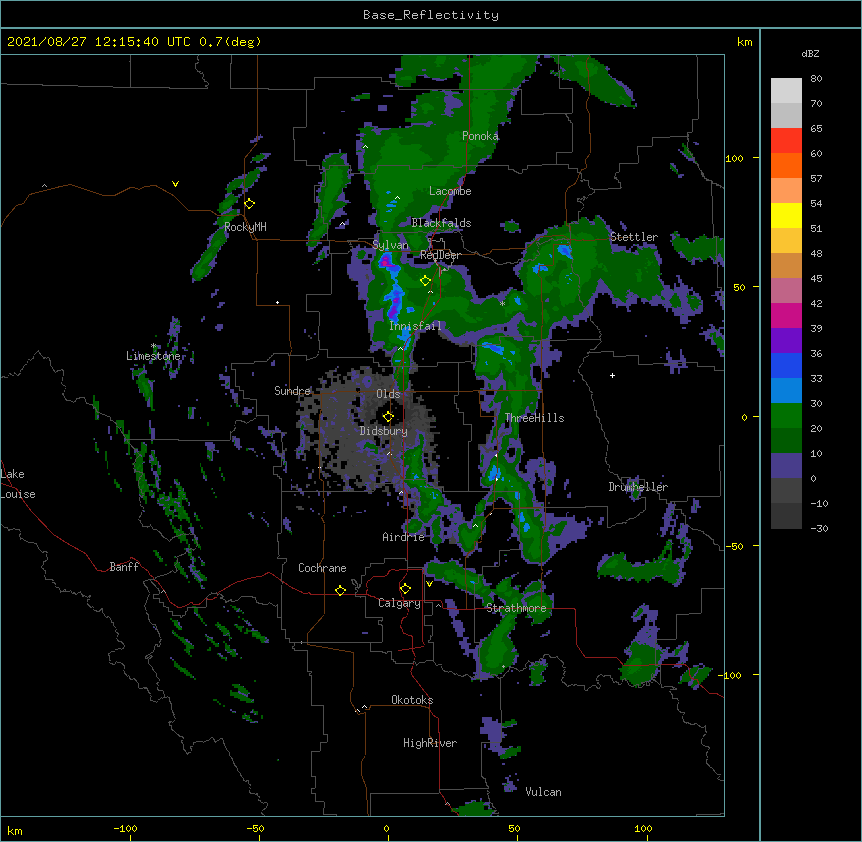Click the 50 tick on the bottom axis

pyautogui.click(x=514, y=828)
